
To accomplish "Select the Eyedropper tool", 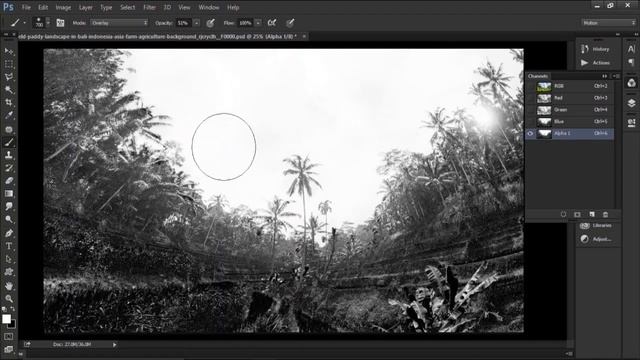I will [9, 116].
